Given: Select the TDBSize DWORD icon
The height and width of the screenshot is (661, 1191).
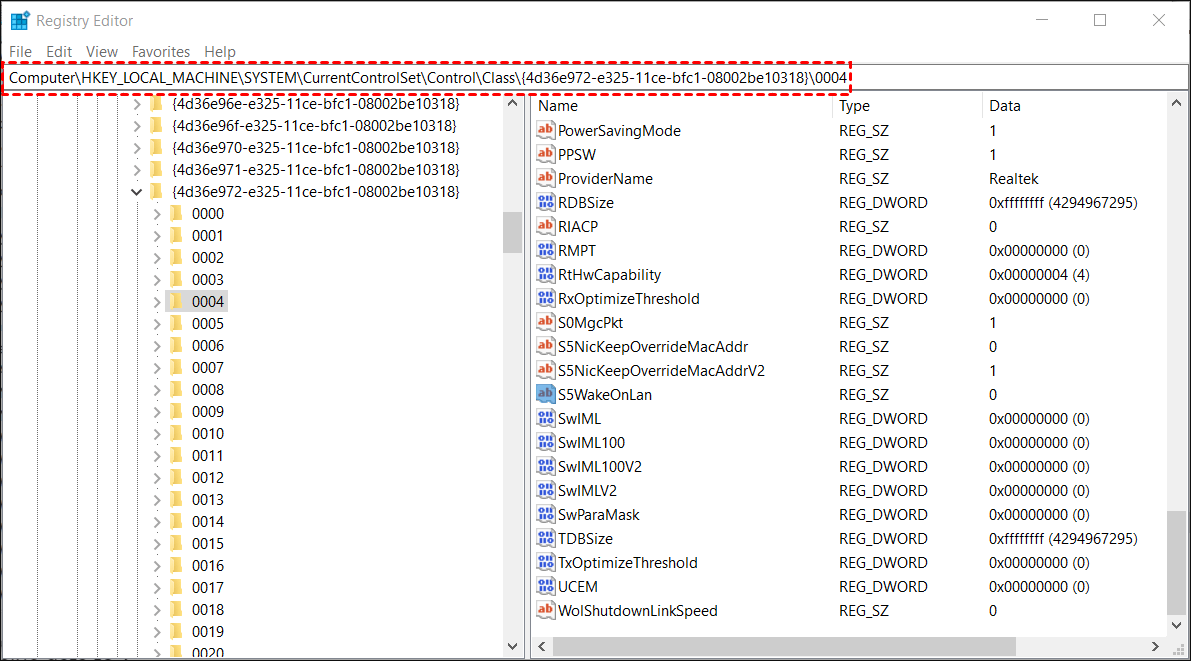Looking at the screenshot, I should 546,538.
